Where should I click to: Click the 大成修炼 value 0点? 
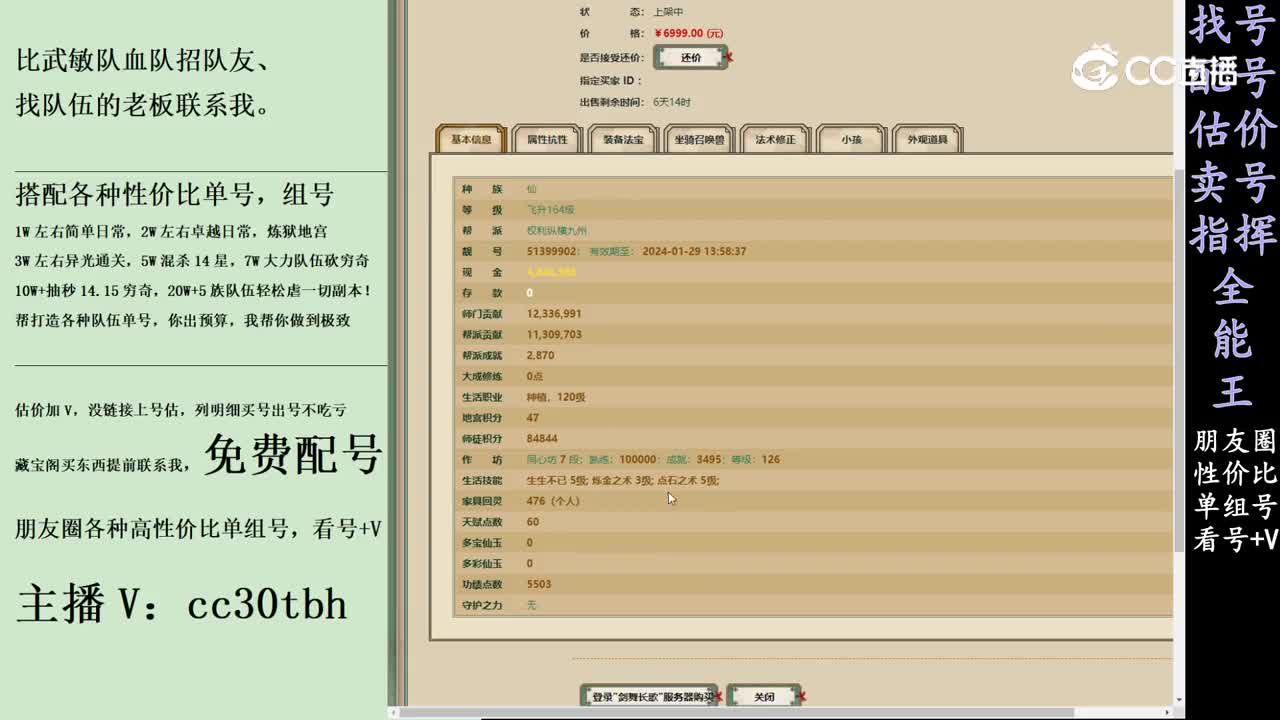535,376
